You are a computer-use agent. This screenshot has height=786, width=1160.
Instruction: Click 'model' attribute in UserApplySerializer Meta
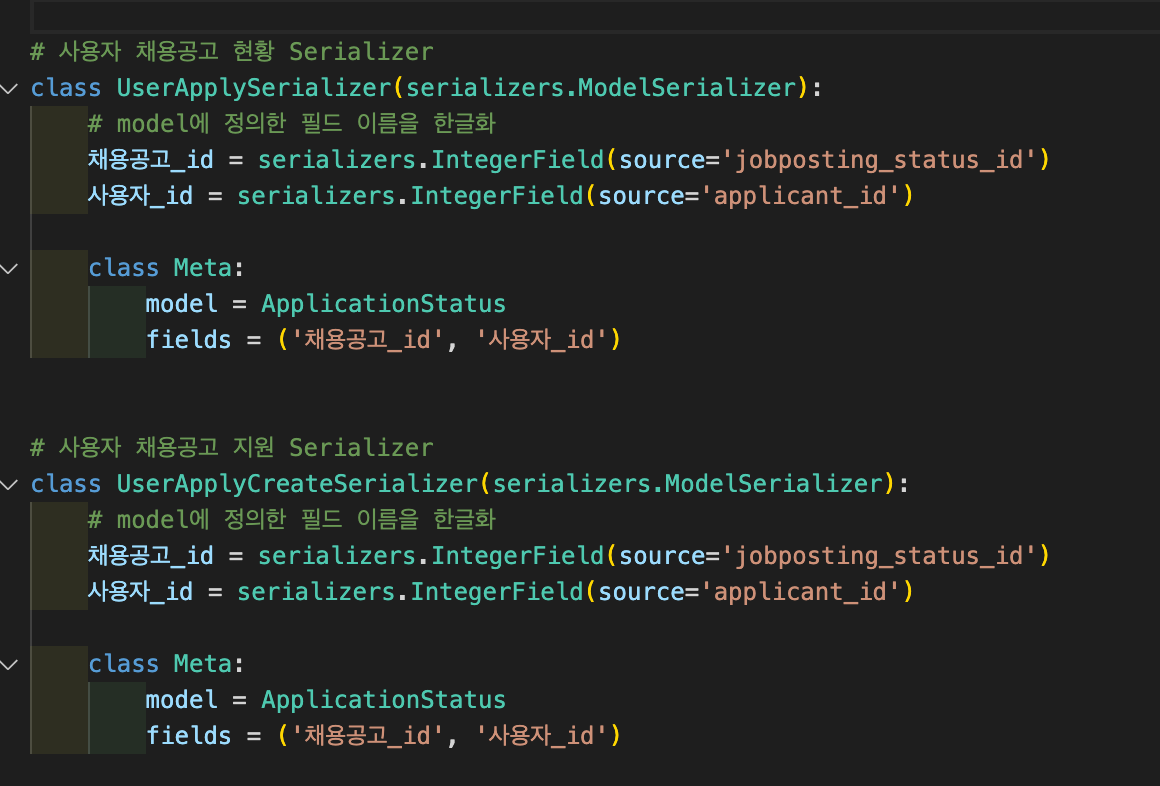[x=182, y=304]
